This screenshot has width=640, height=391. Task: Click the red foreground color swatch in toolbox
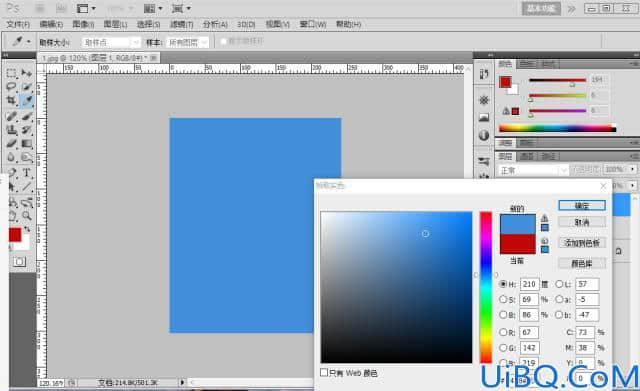point(15,235)
